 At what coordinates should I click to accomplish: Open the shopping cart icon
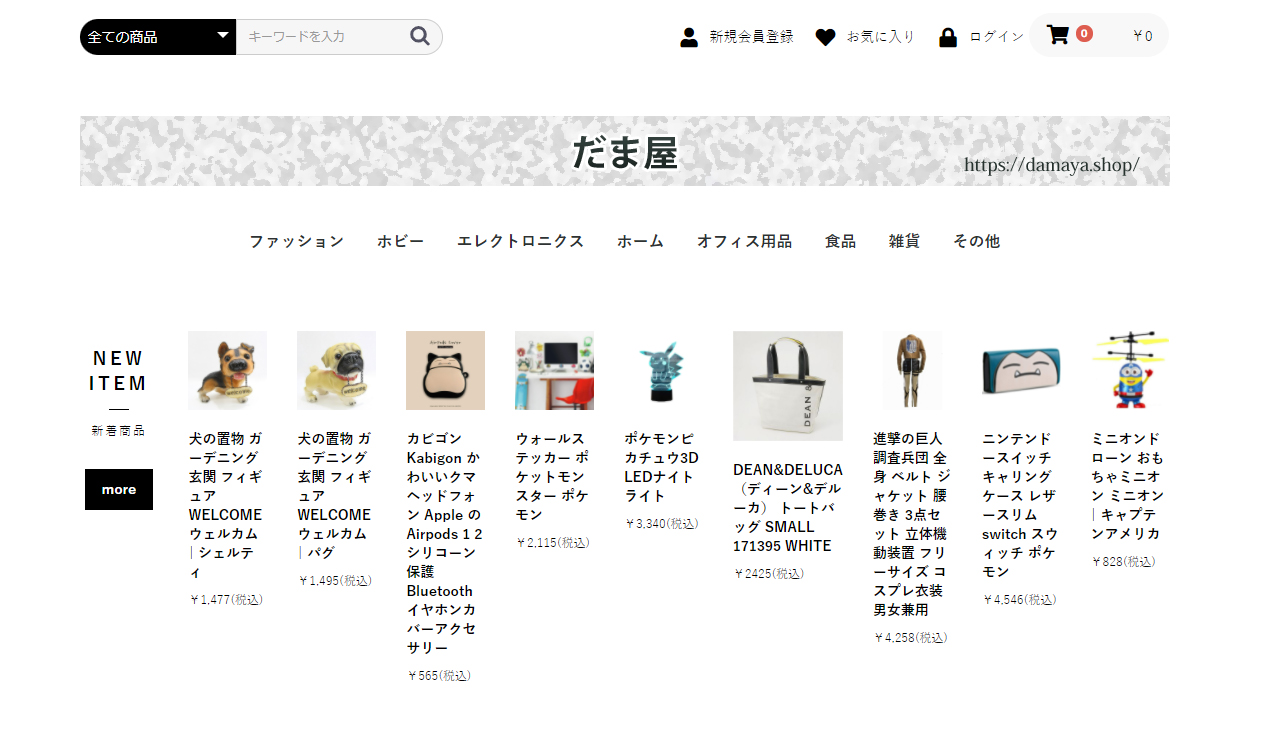pyautogui.click(x=1057, y=35)
